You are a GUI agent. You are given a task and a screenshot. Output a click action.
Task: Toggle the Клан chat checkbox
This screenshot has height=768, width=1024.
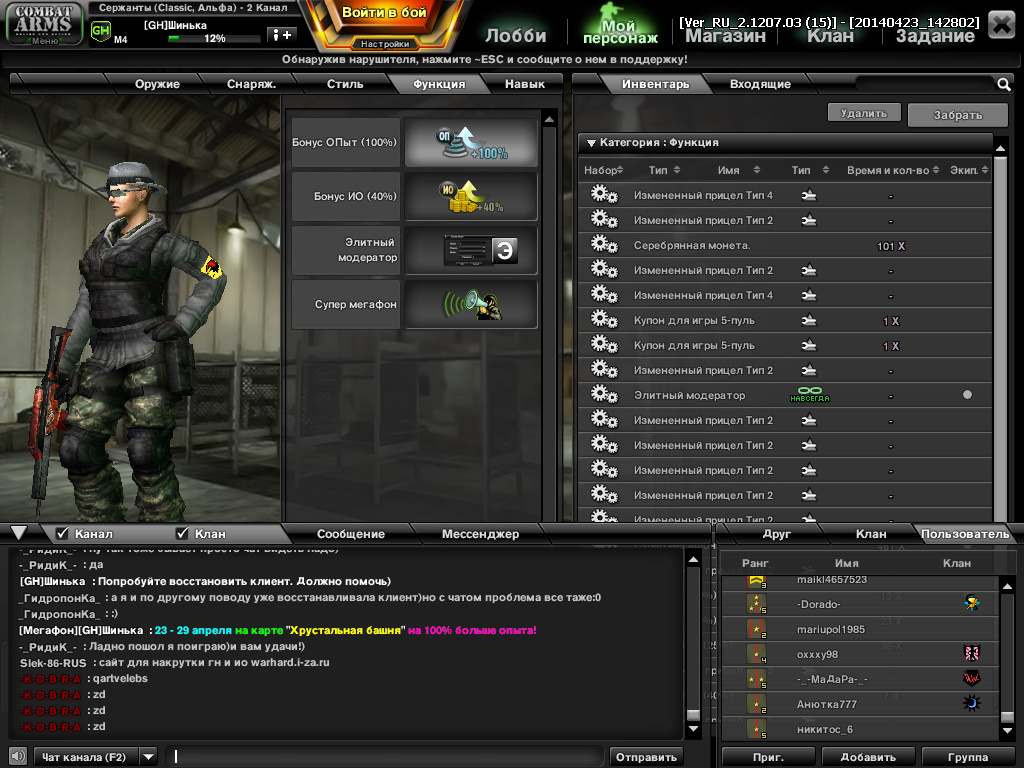point(182,534)
